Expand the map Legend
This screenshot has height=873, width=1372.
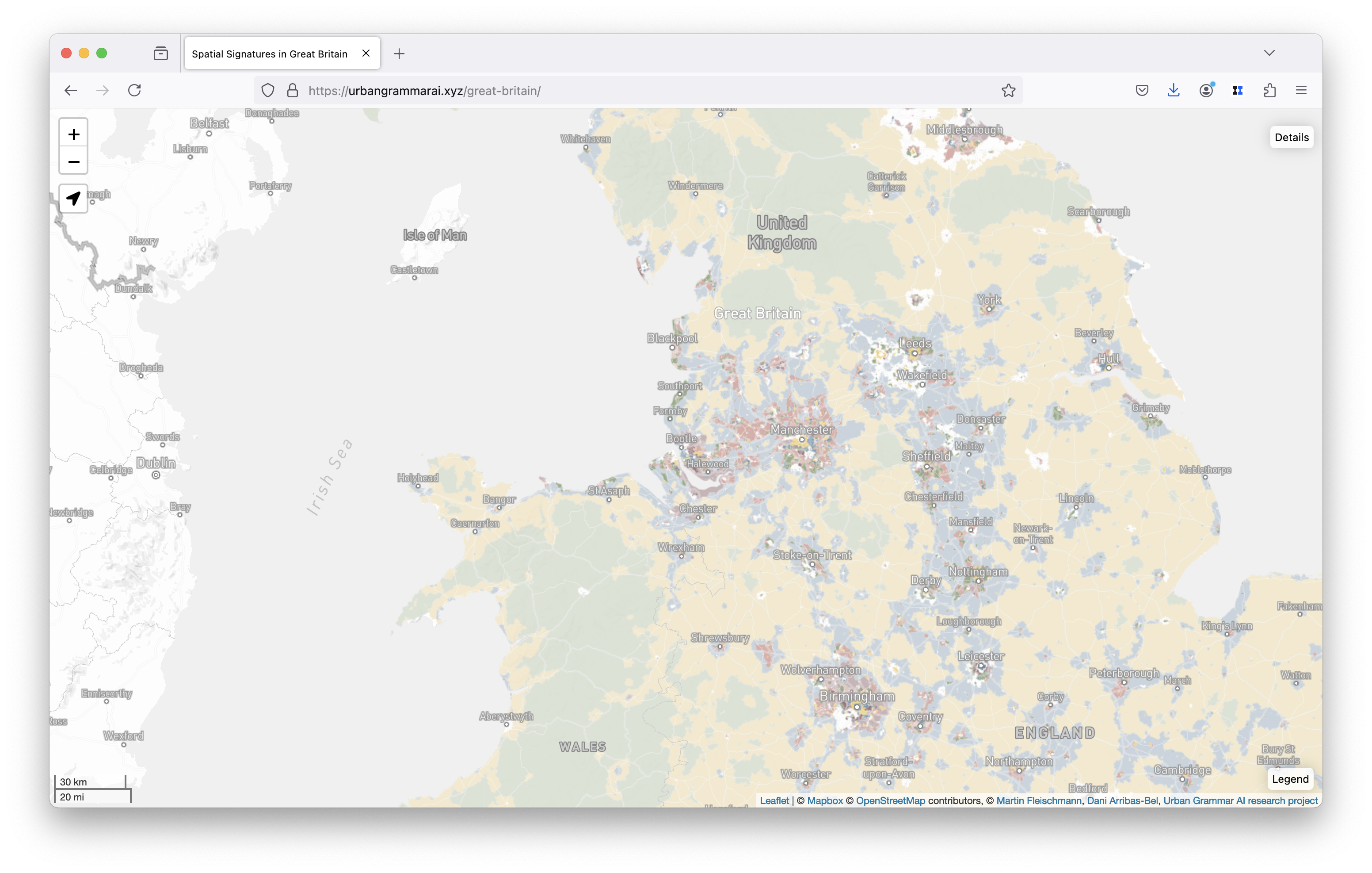tap(1290, 779)
